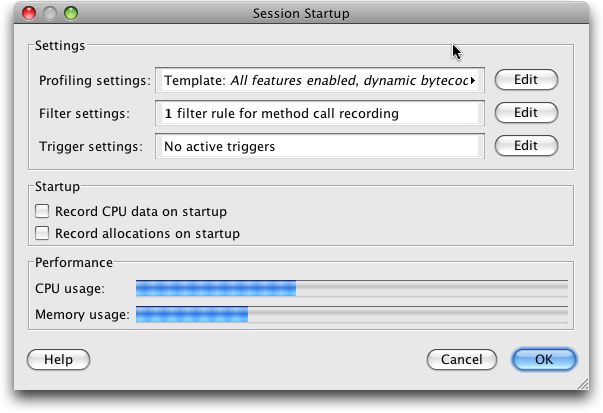Enable Record CPU data on startup
Image resolution: width=603 pixels, height=413 pixels.
[x=42, y=211]
